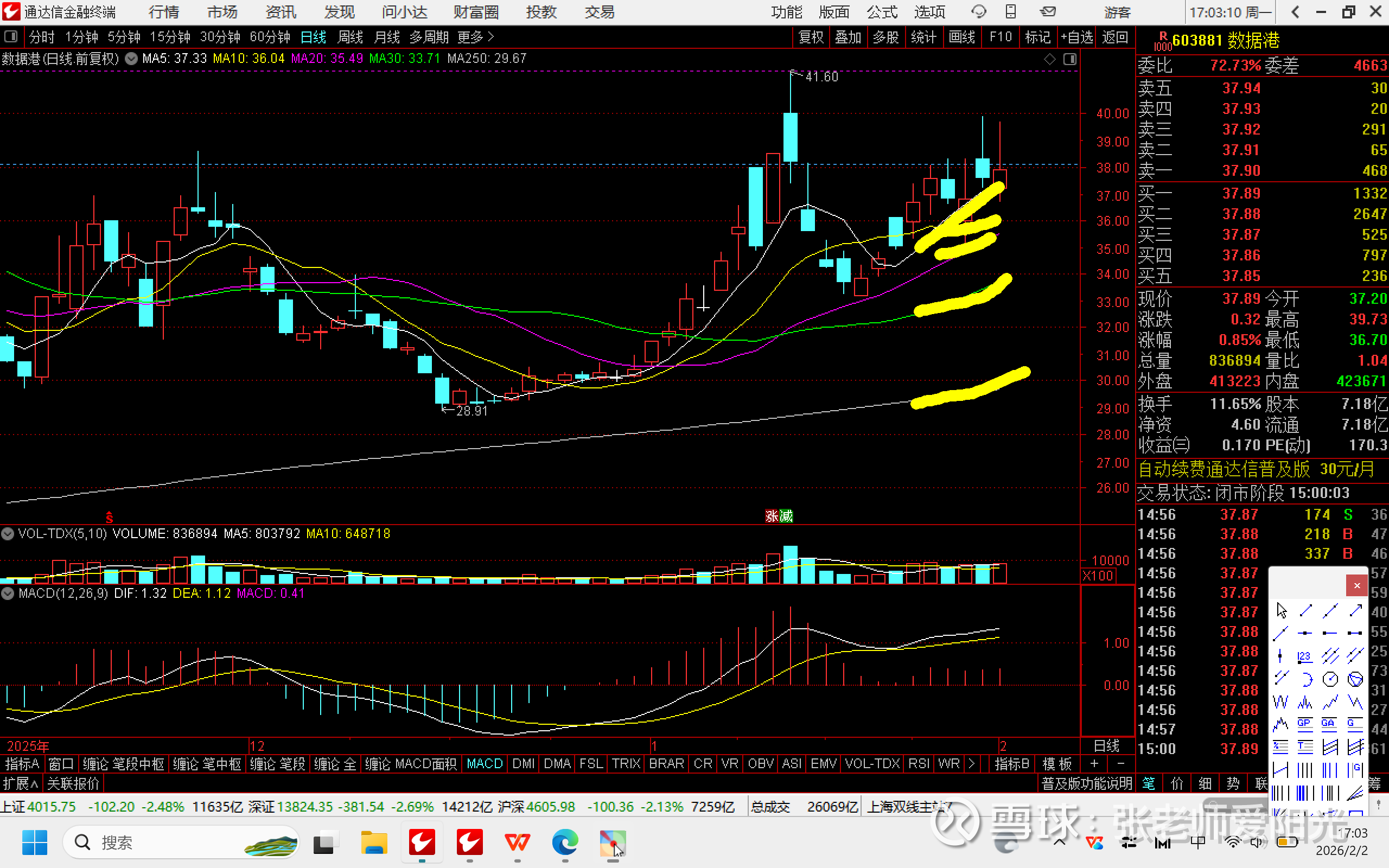Open the Edge browser on the taskbar
The width and height of the screenshot is (1389, 868).
[x=565, y=843]
